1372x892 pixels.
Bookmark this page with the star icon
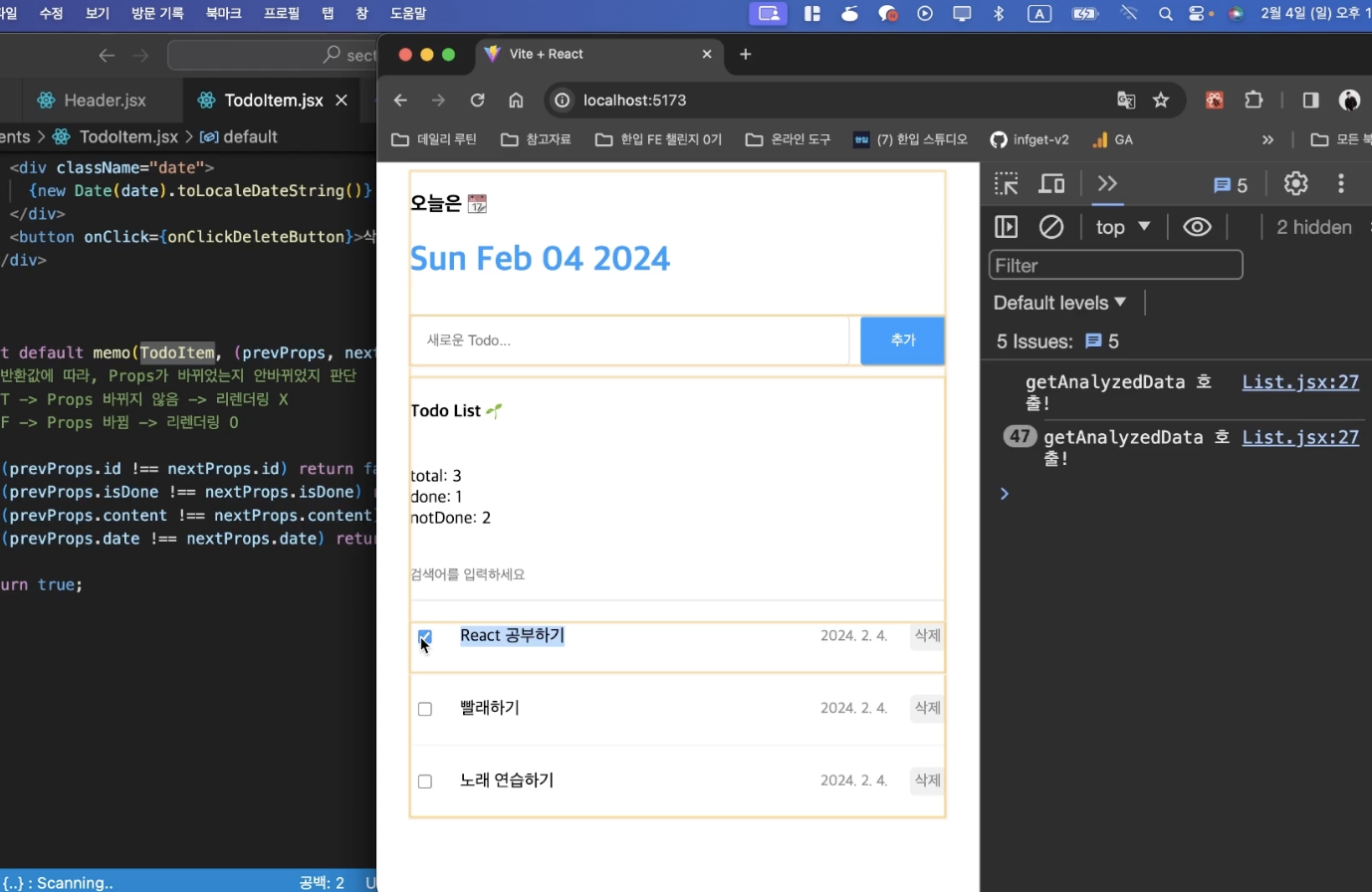tap(1160, 100)
